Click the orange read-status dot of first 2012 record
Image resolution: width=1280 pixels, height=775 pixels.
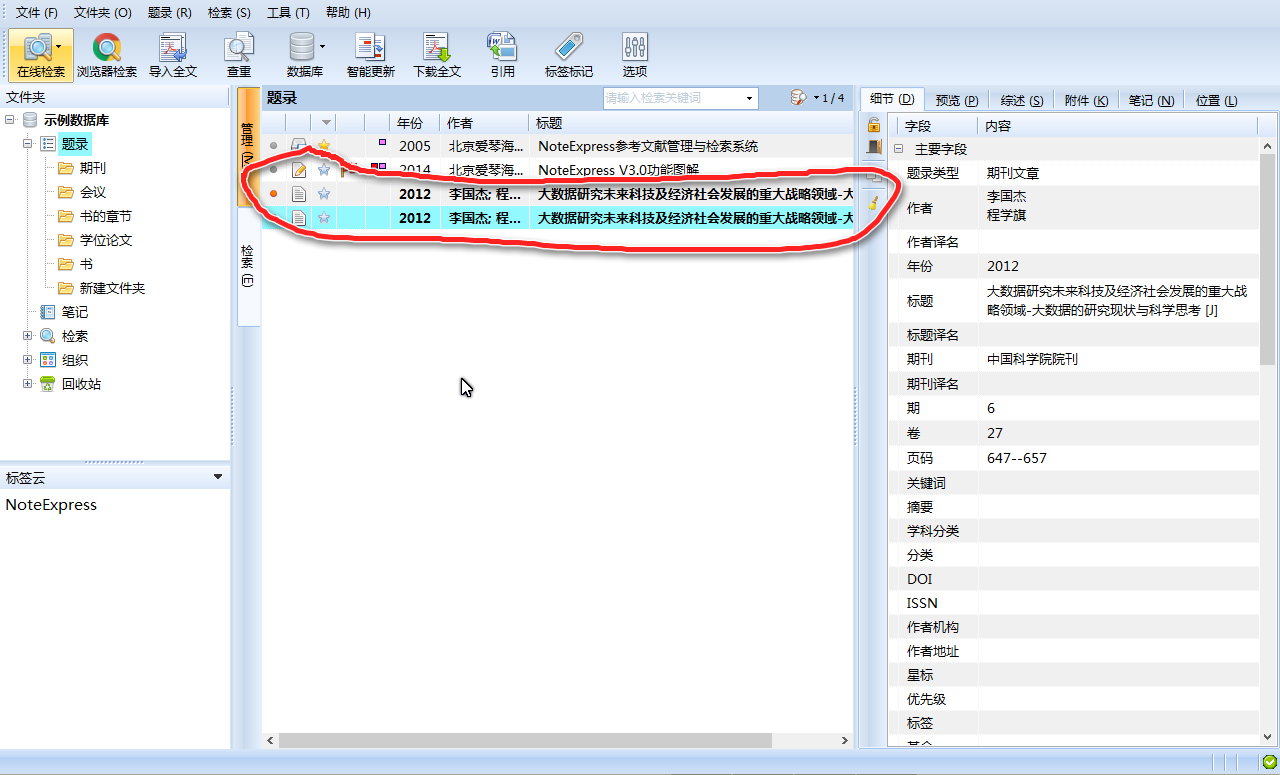tap(274, 194)
